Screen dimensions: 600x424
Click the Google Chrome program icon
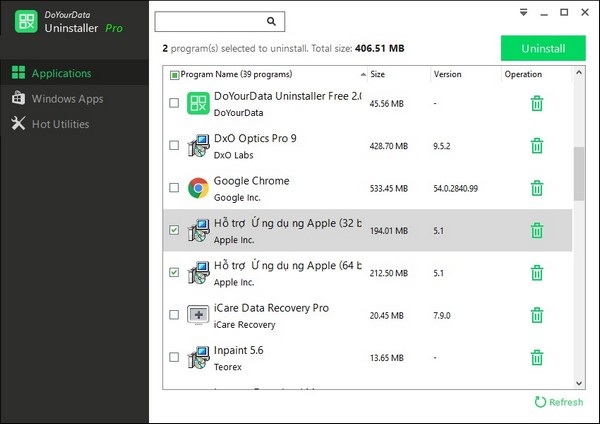click(x=198, y=188)
